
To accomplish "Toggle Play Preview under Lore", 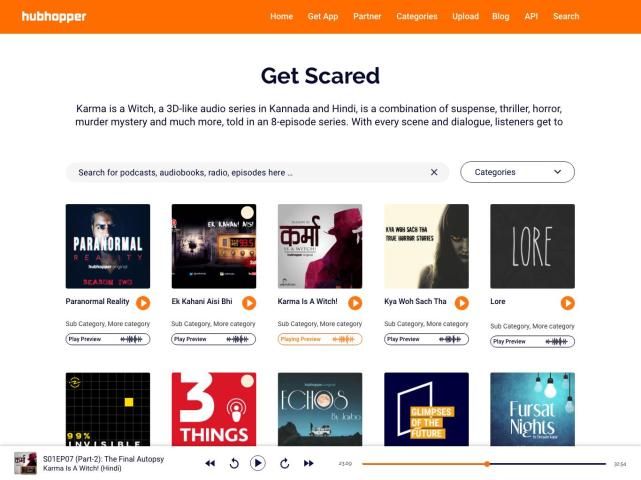I will (532, 341).
